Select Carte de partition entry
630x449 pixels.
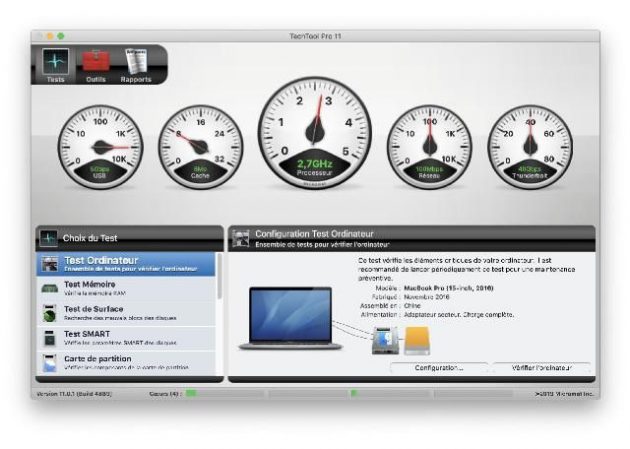pyautogui.click(x=126, y=363)
